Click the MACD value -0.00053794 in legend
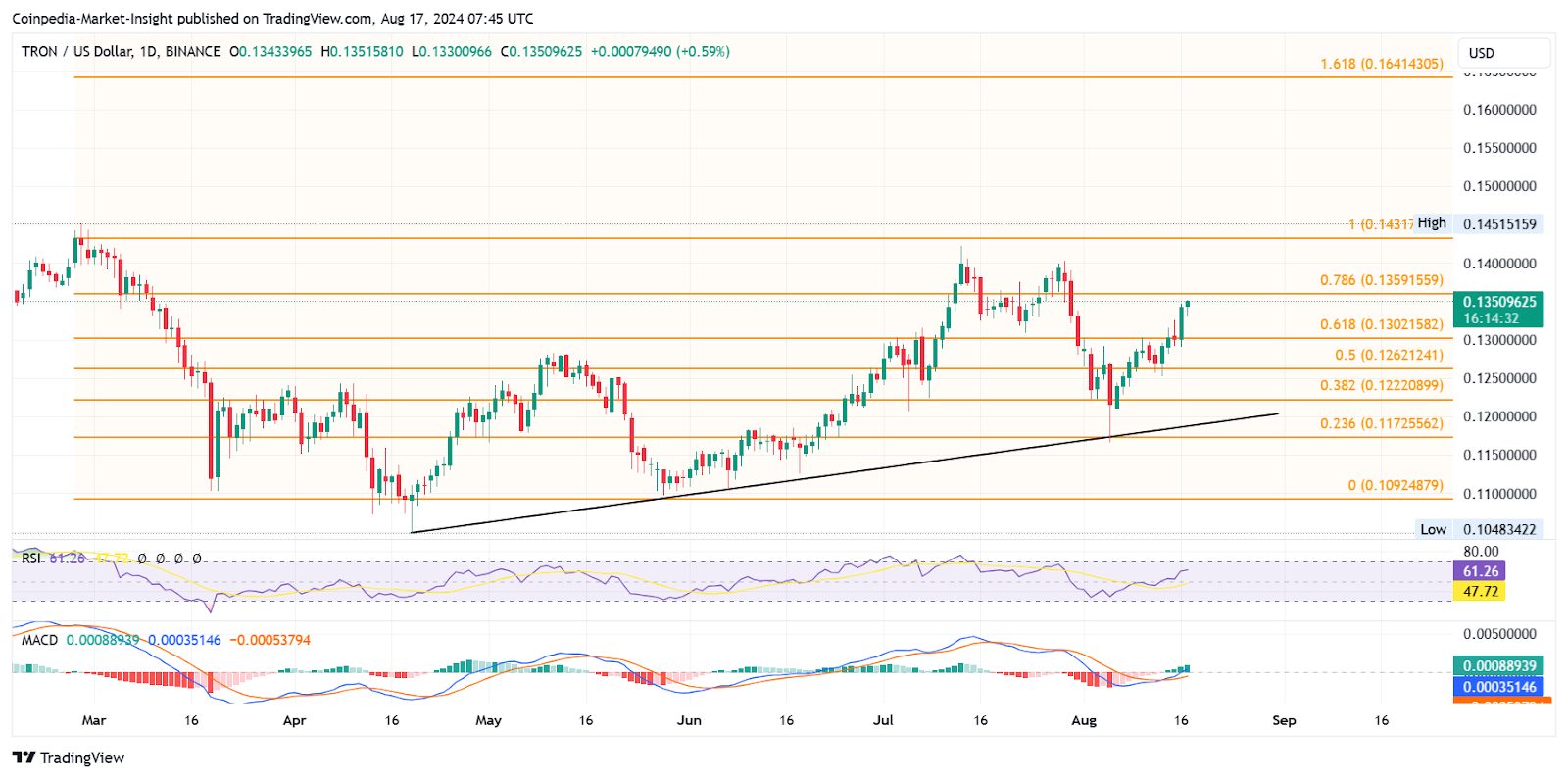The width and height of the screenshot is (1568, 778). point(269,640)
